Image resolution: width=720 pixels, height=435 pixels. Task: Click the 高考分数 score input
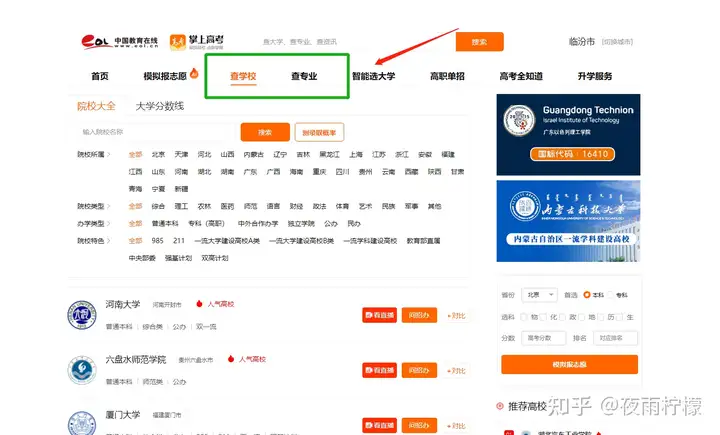(544, 338)
